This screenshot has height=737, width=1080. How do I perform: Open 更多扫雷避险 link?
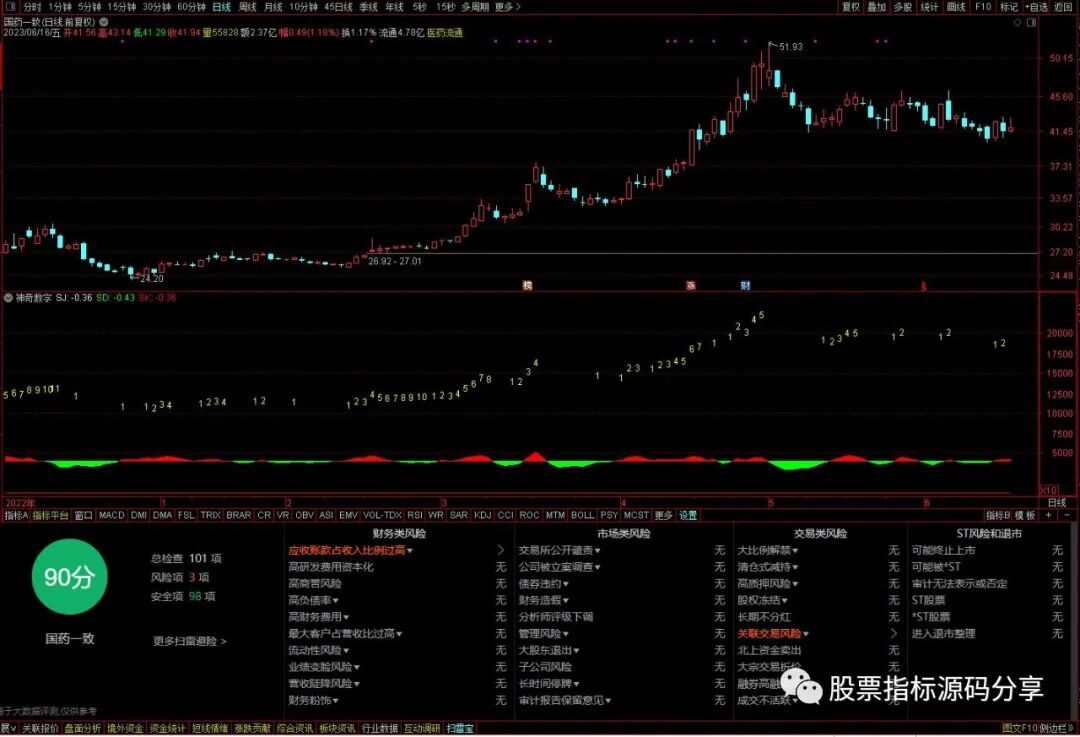[x=189, y=641]
